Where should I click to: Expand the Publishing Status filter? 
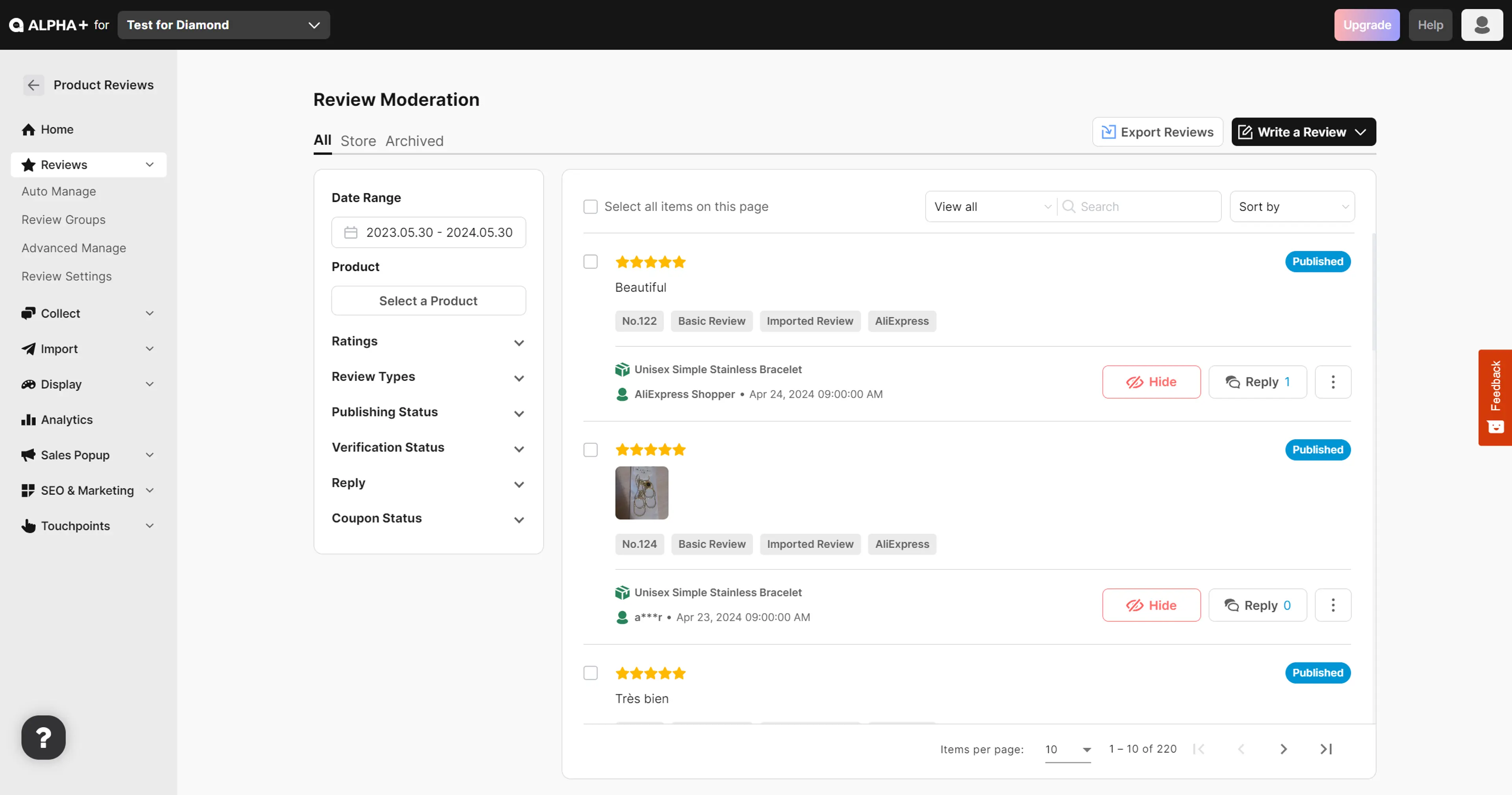click(428, 412)
